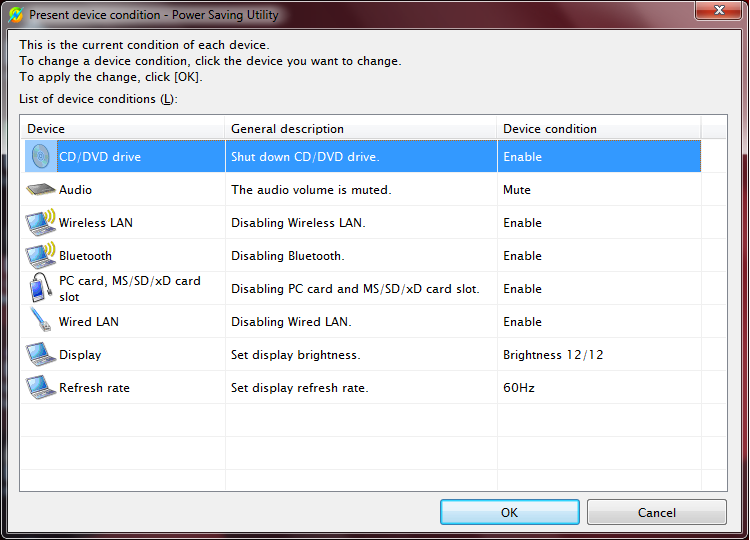Change the Brightness 12/12 value
Viewport: 750px width, 540px height.
(553, 355)
